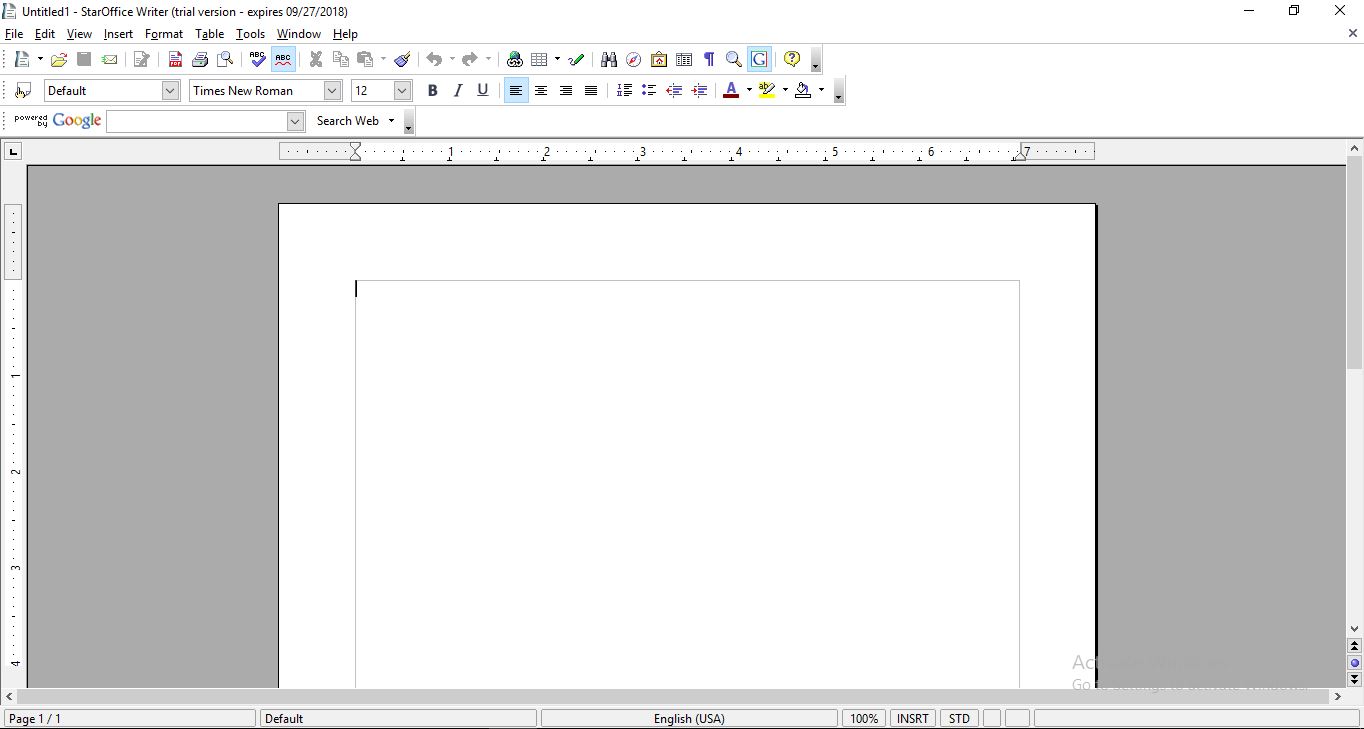The image size is (1364, 729).
Task: Open the Navigator
Action: pos(633,59)
